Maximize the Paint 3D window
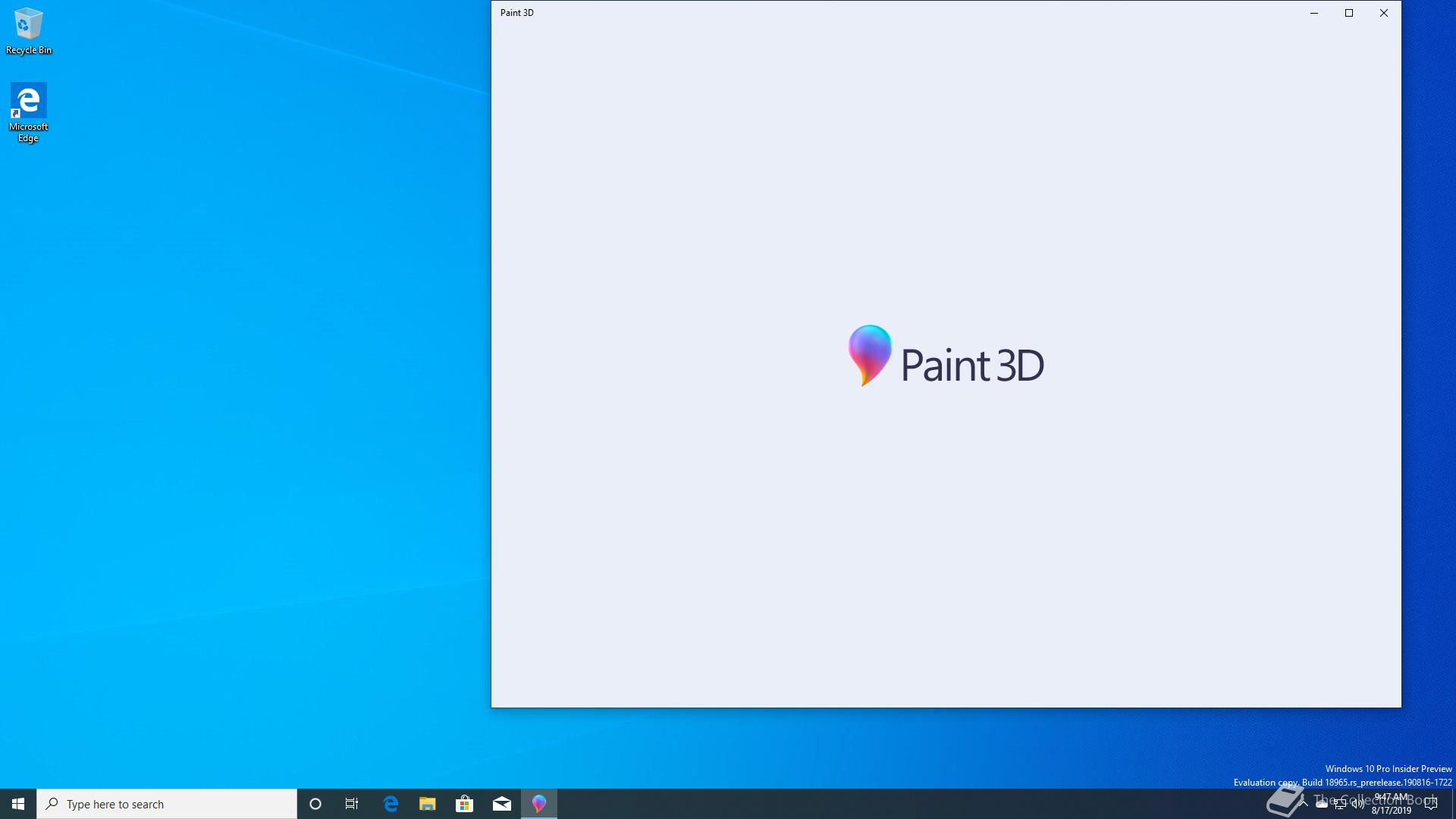Screen dimensions: 1456x819 tap(1349, 13)
